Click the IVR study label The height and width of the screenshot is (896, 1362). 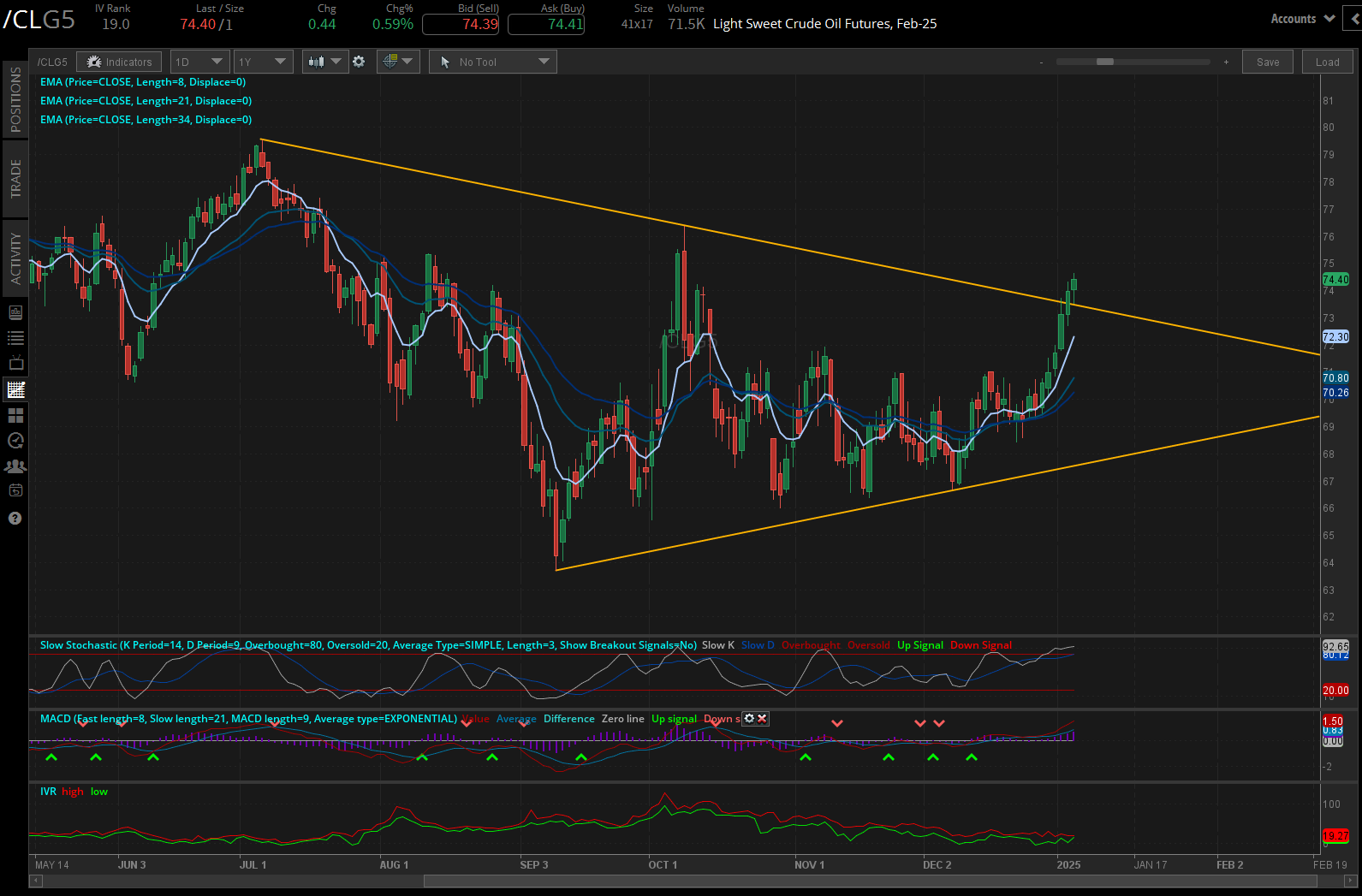(x=48, y=792)
